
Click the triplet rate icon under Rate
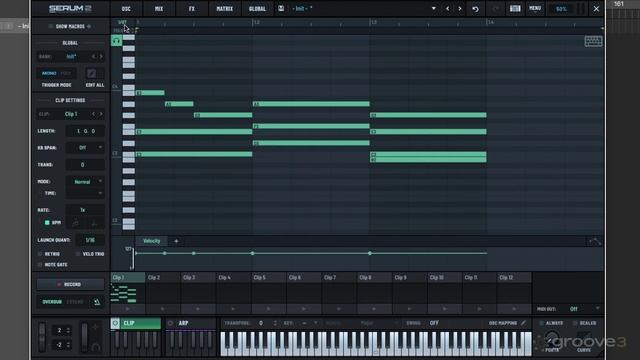click(x=76, y=223)
